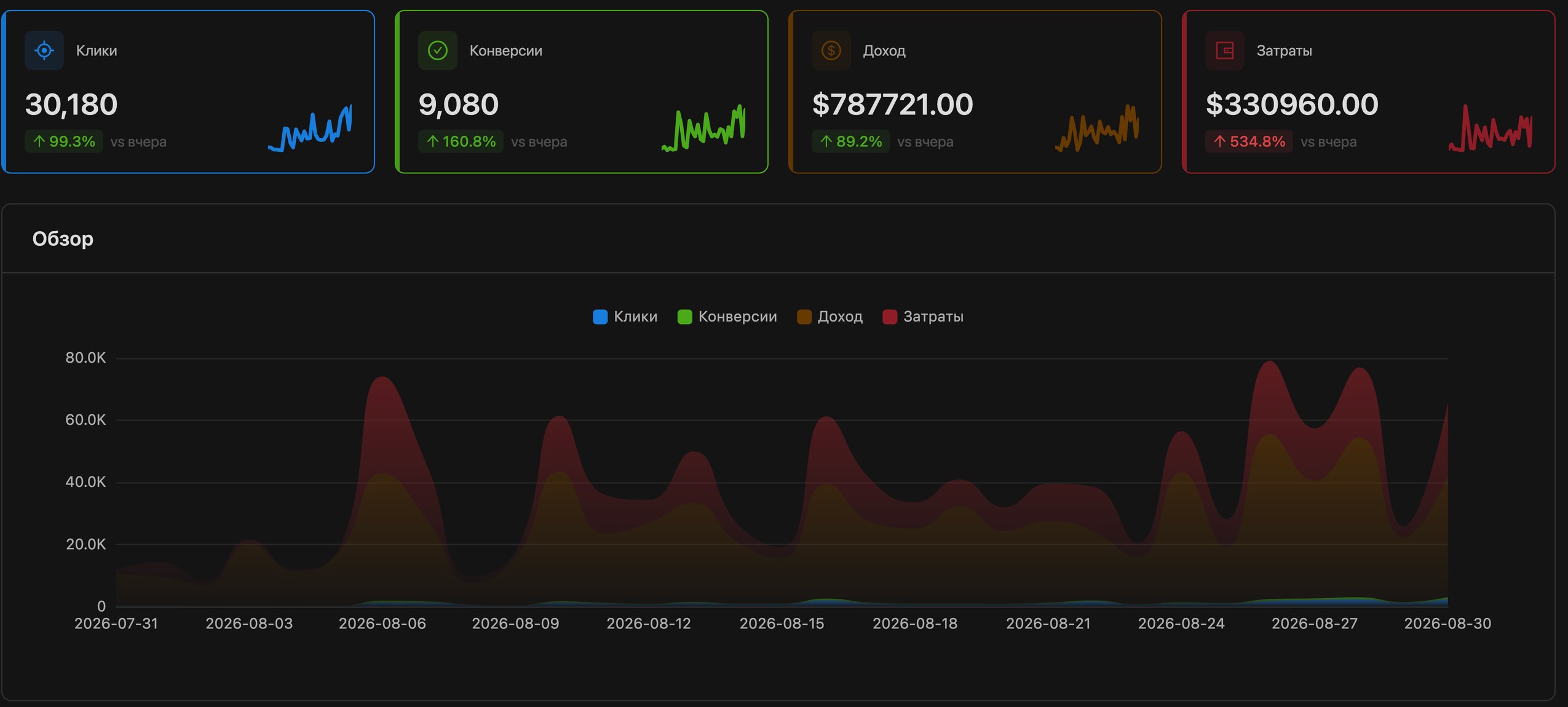Click the 2026-08-06 date label
Screen dimensions: 1568x707
[x=382, y=623]
